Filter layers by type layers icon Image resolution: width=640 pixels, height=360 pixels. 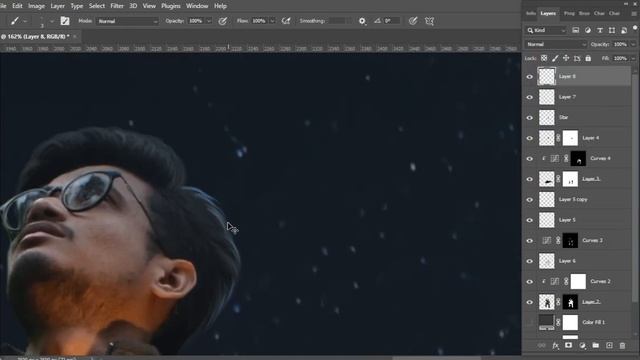600,30
